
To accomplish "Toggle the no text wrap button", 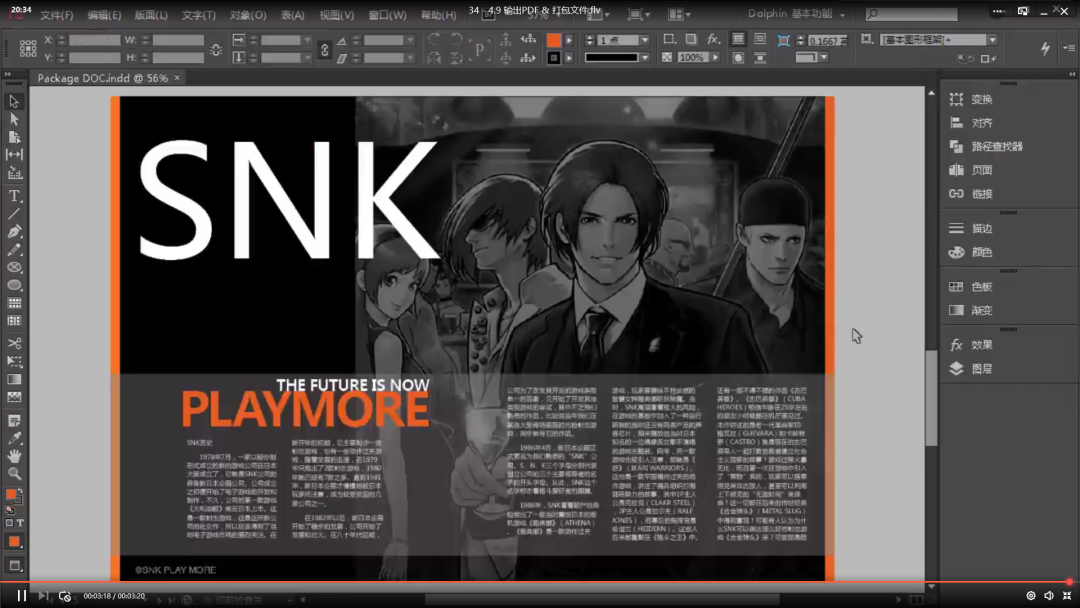I will (x=738, y=39).
